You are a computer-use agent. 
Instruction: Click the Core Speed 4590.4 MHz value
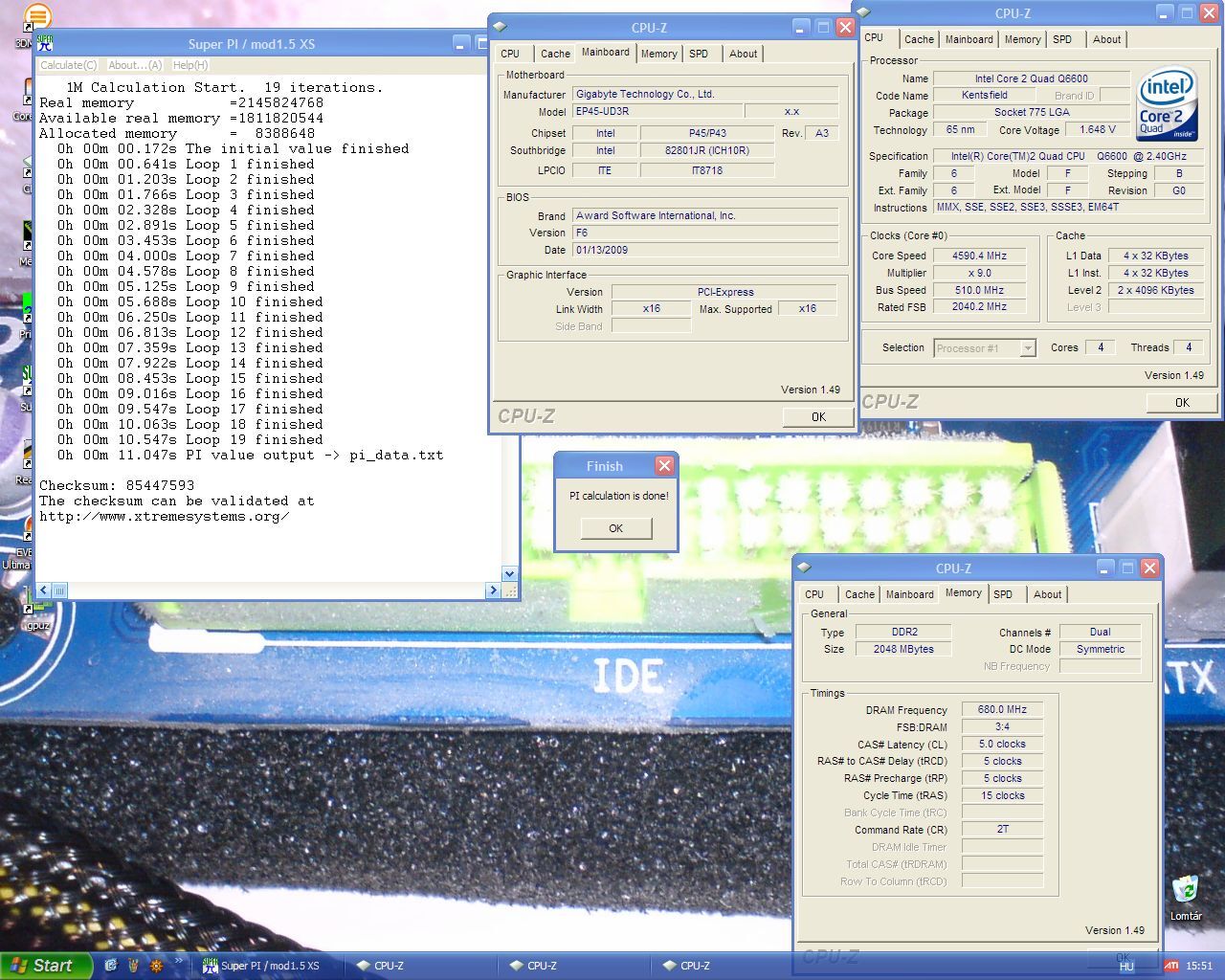tap(979, 256)
